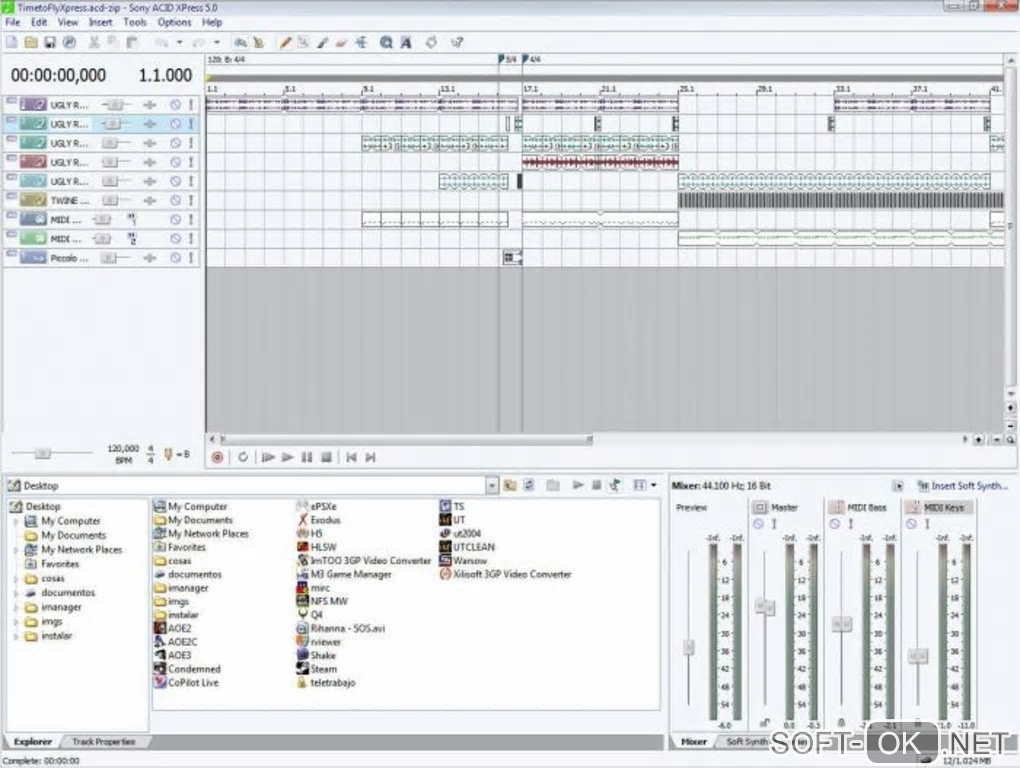Create a new project via toolbar icon
The image size is (1020, 768).
pos(12,42)
